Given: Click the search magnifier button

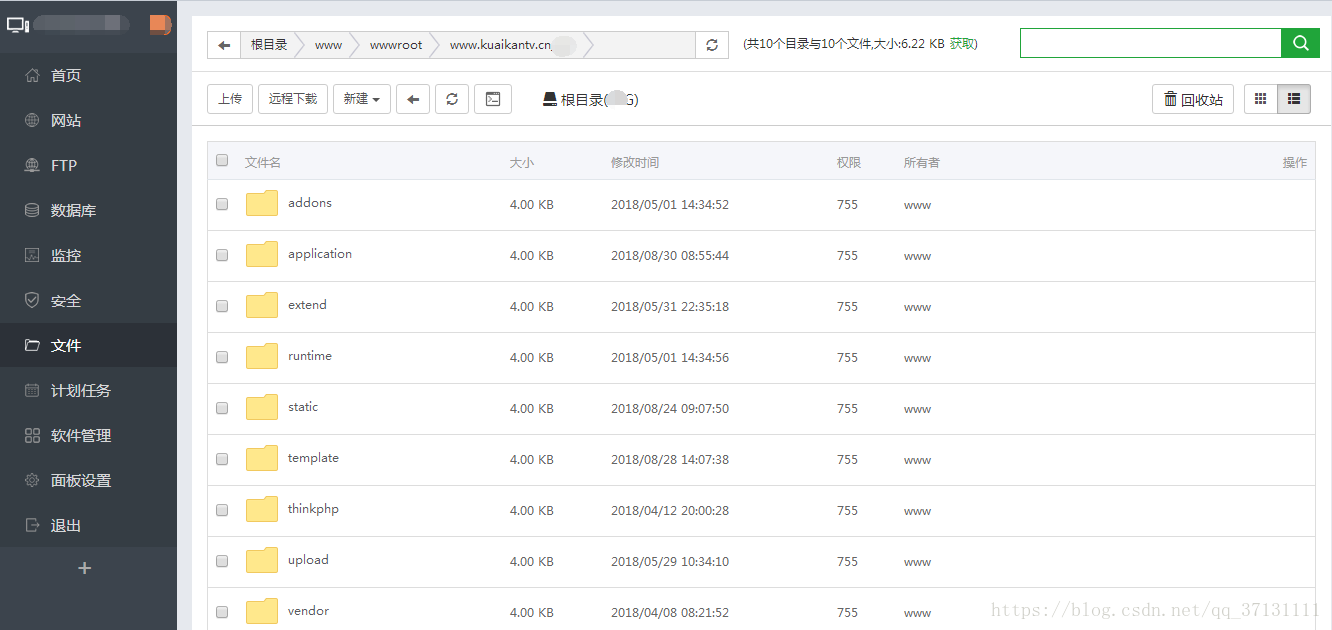Looking at the screenshot, I should tap(1300, 43).
